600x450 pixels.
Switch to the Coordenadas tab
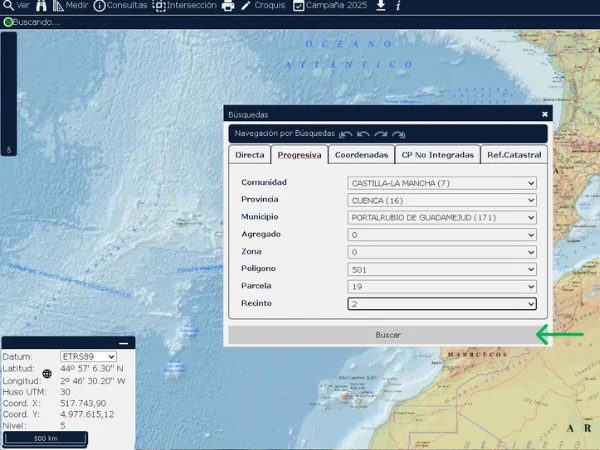point(361,155)
